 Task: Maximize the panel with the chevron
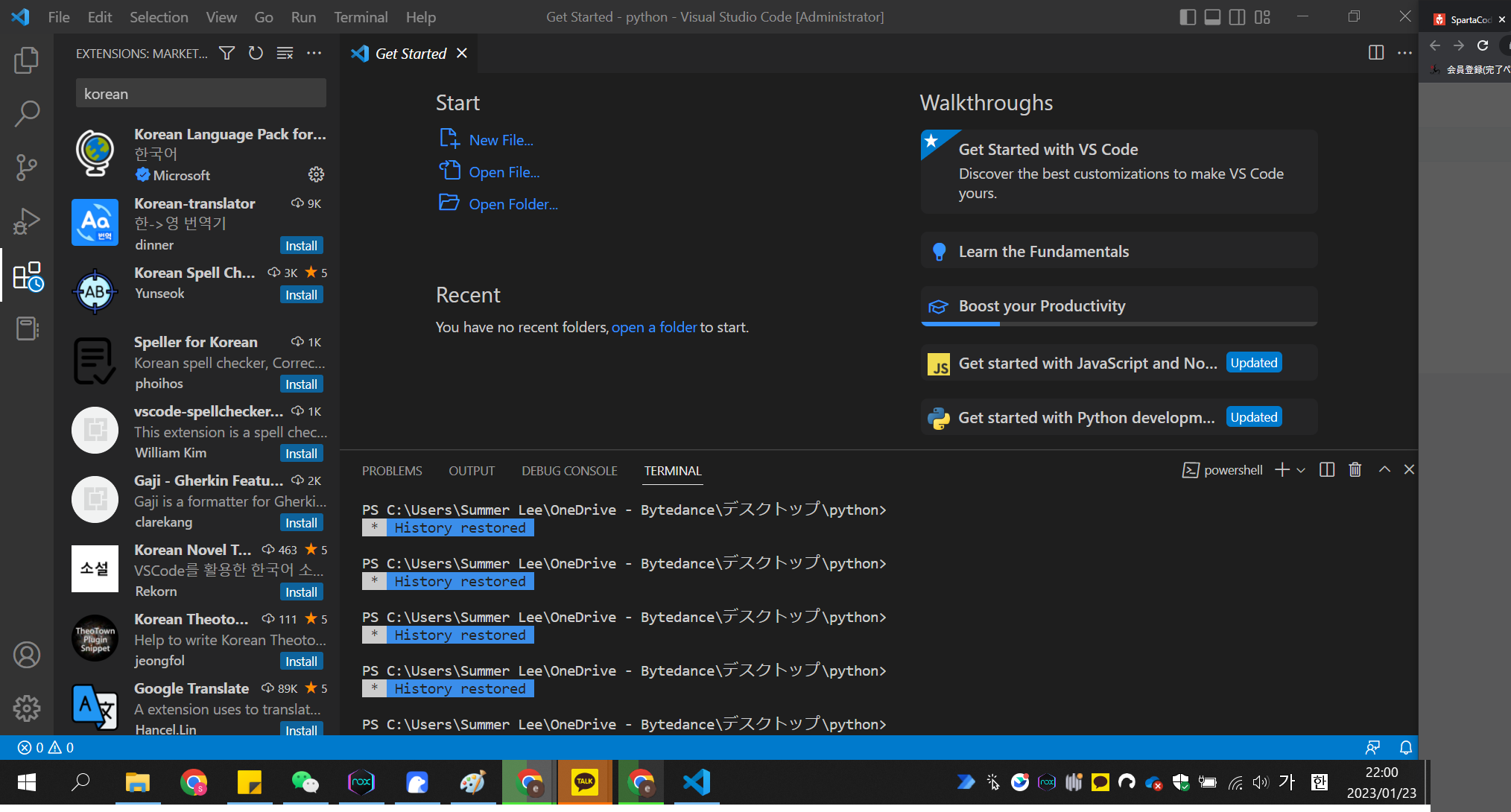point(1384,469)
